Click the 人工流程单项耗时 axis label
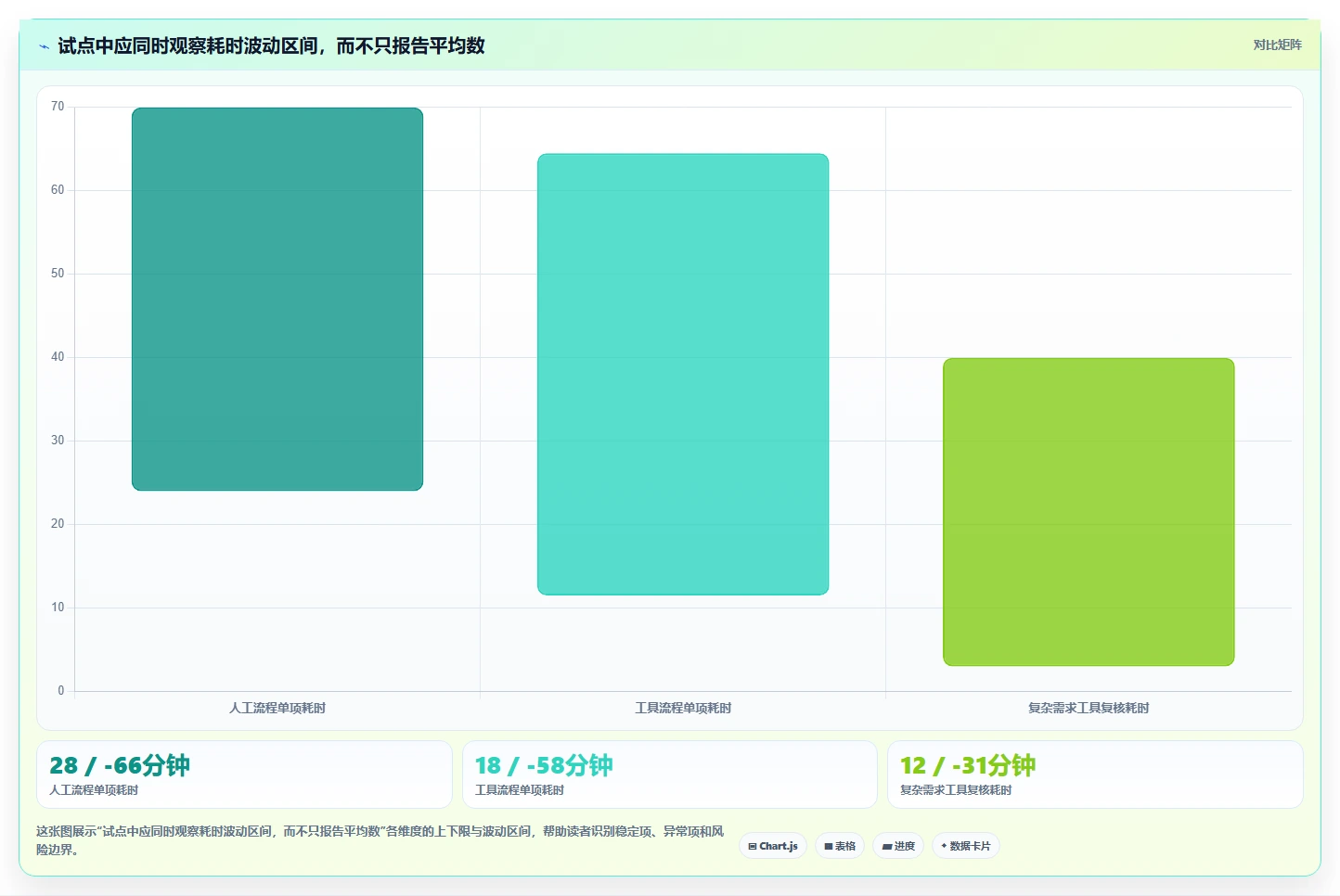Image resolution: width=1340 pixels, height=896 pixels. click(x=277, y=708)
